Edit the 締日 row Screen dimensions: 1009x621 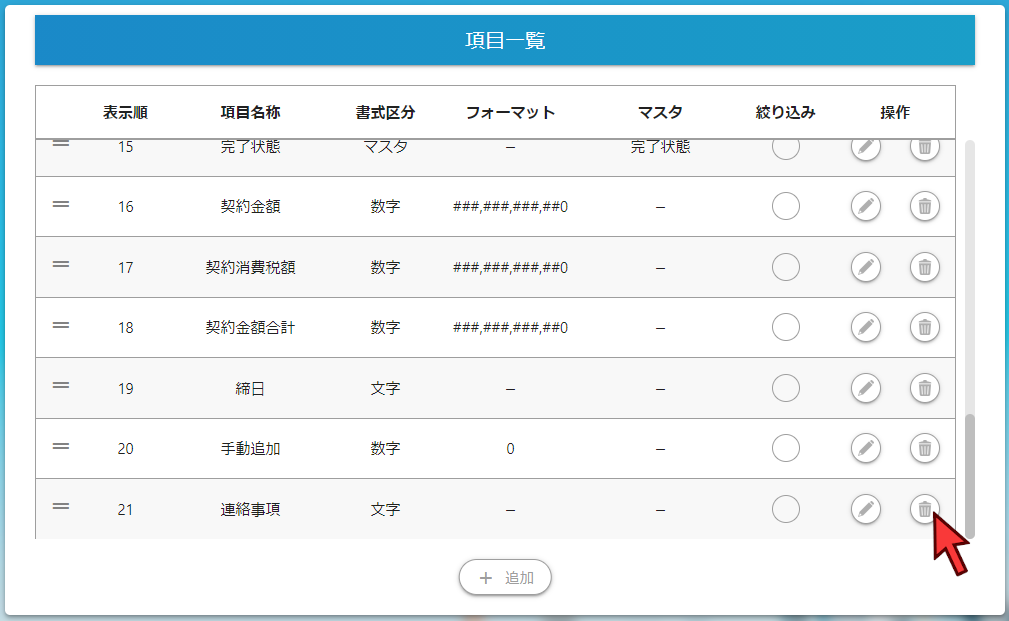[x=865, y=388]
